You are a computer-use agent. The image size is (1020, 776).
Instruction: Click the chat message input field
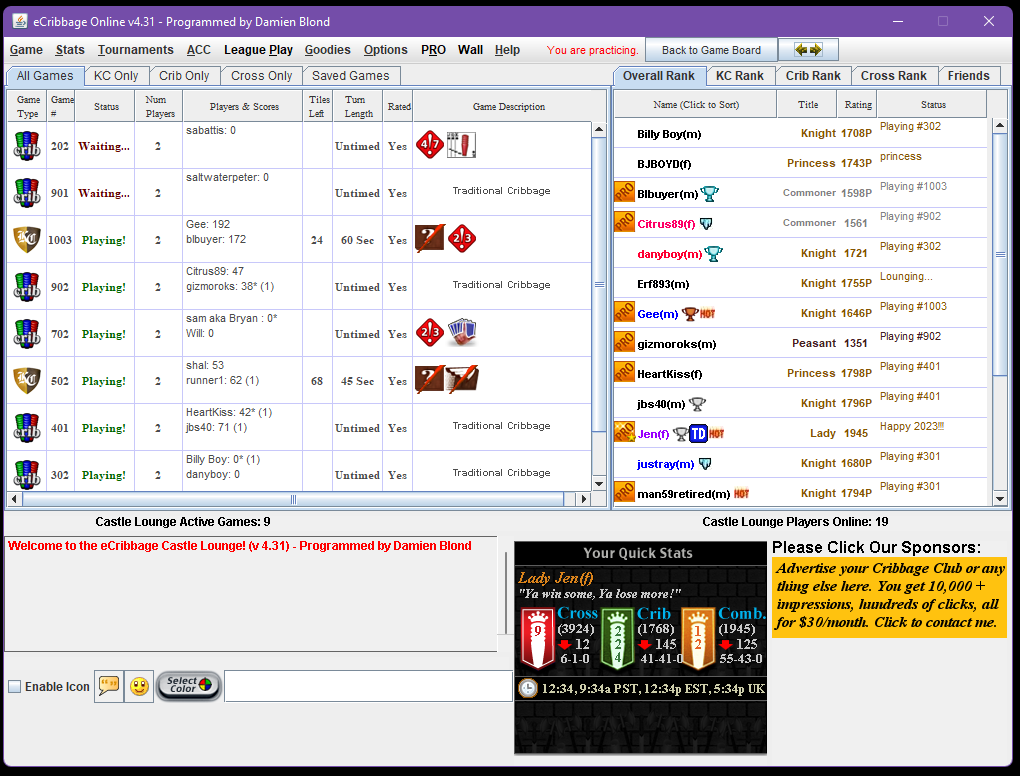tap(367, 686)
